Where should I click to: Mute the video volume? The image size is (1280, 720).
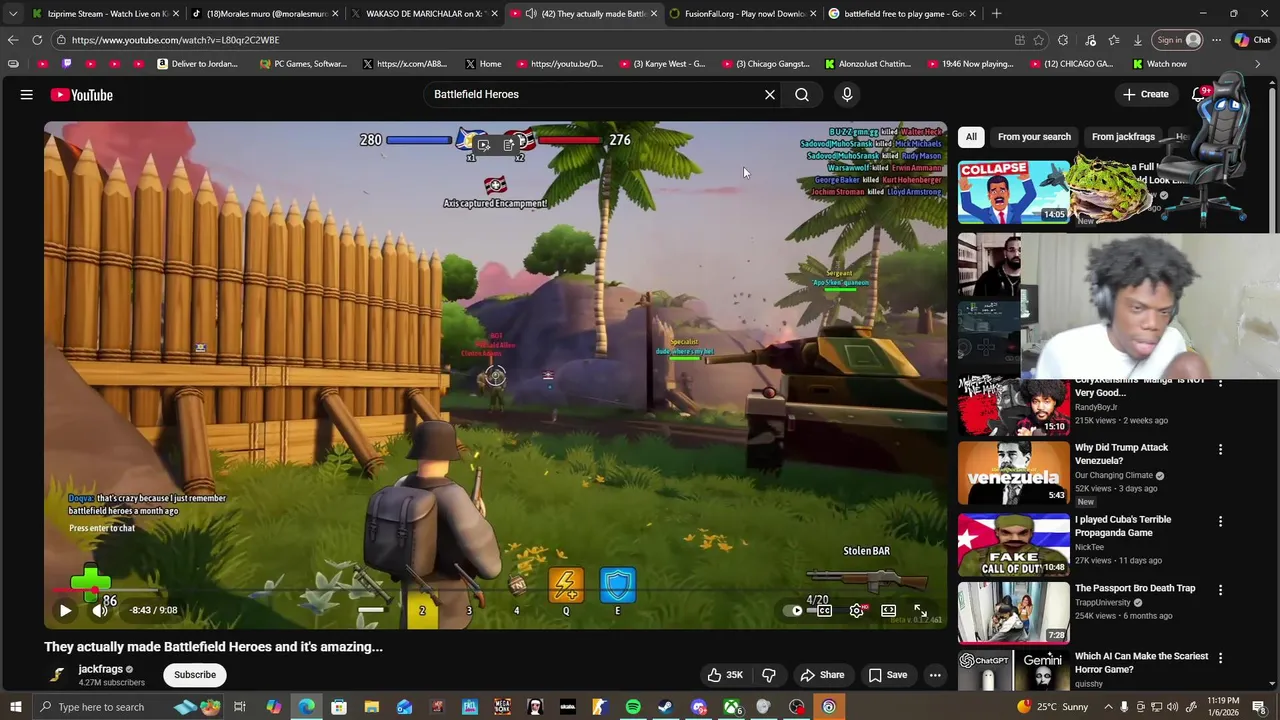[99, 610]
